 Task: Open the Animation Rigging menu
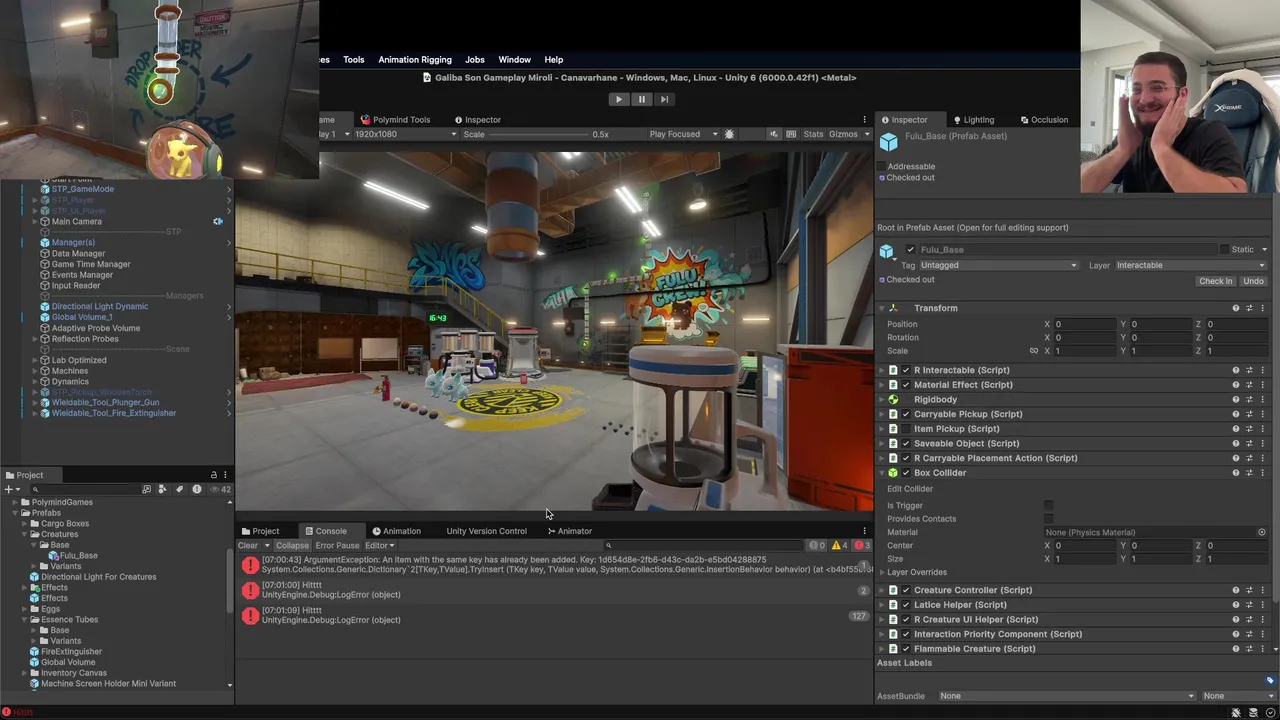(x=415, y=60)
